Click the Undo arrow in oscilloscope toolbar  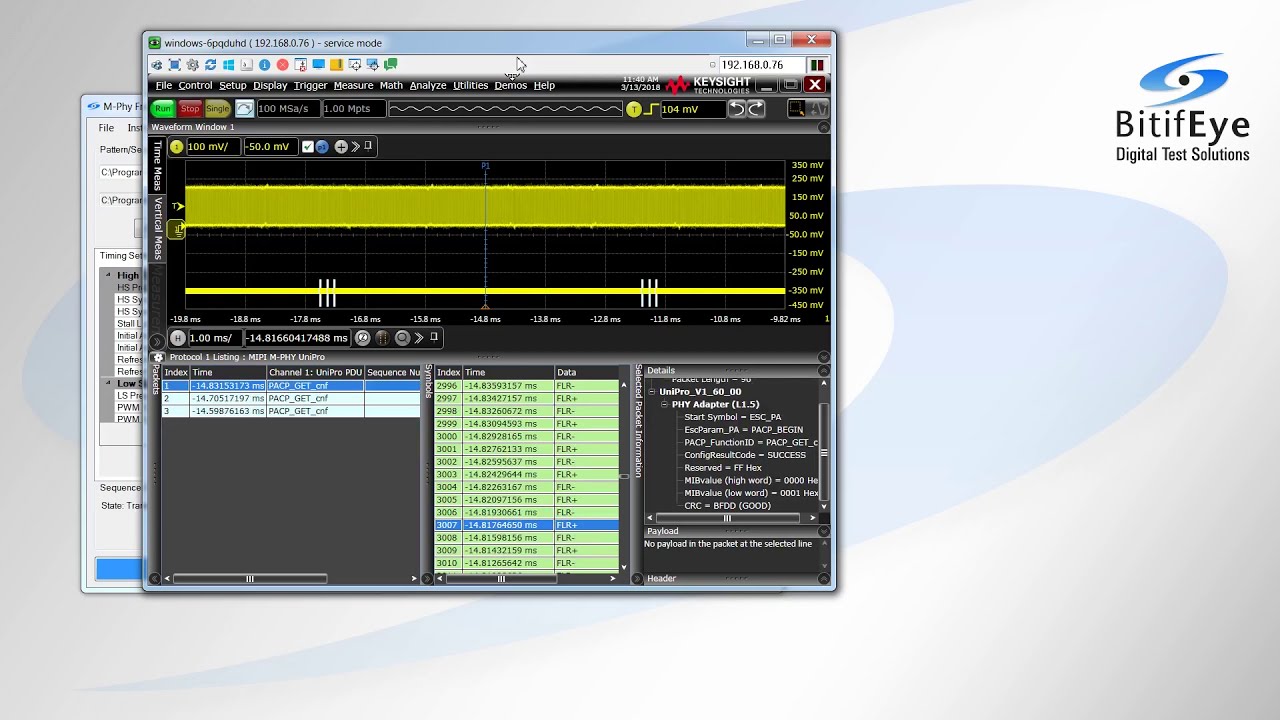point(737,109)
